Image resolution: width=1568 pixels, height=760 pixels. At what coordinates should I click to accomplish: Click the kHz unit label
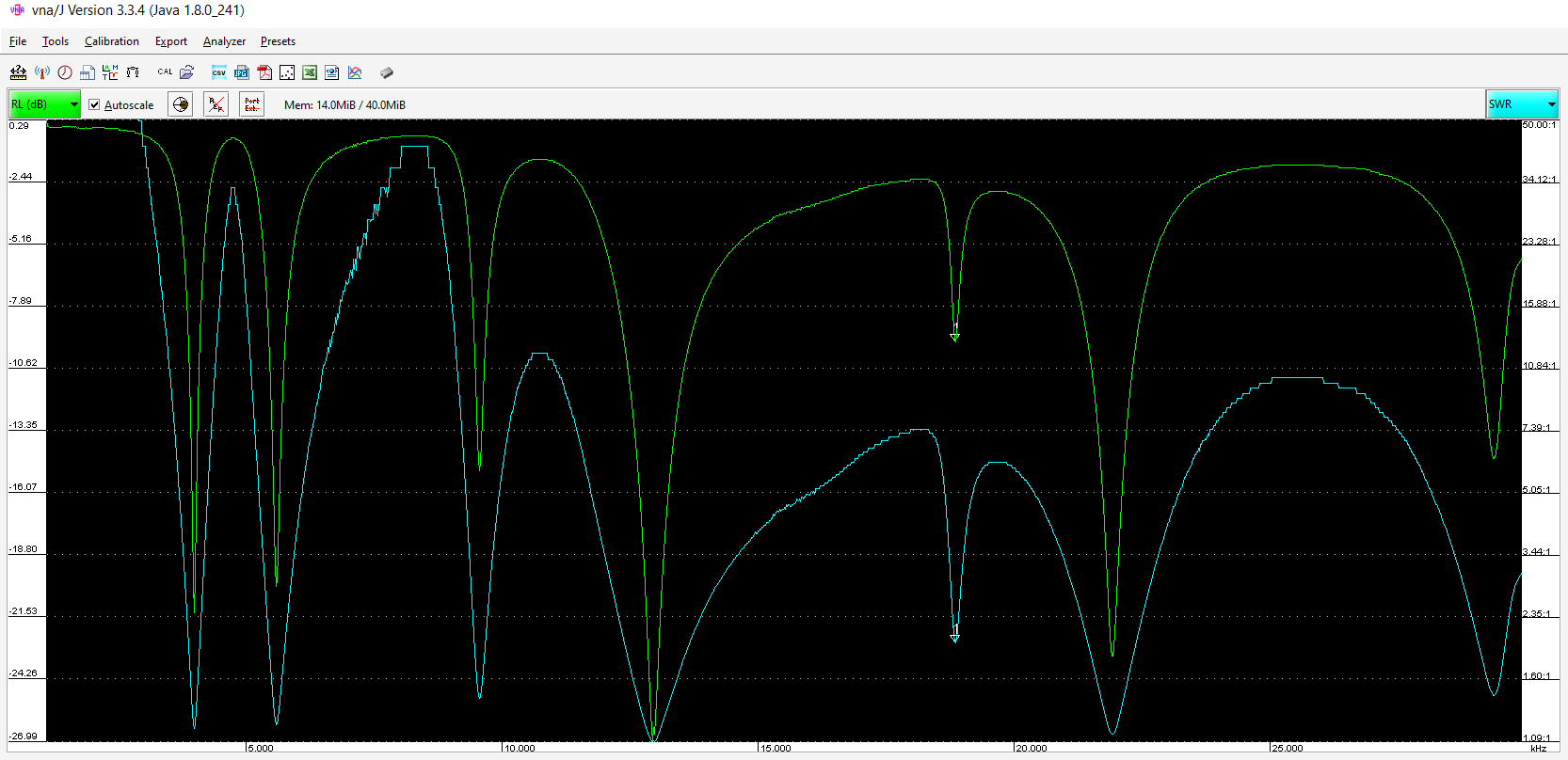click(x=1539, y=749)
